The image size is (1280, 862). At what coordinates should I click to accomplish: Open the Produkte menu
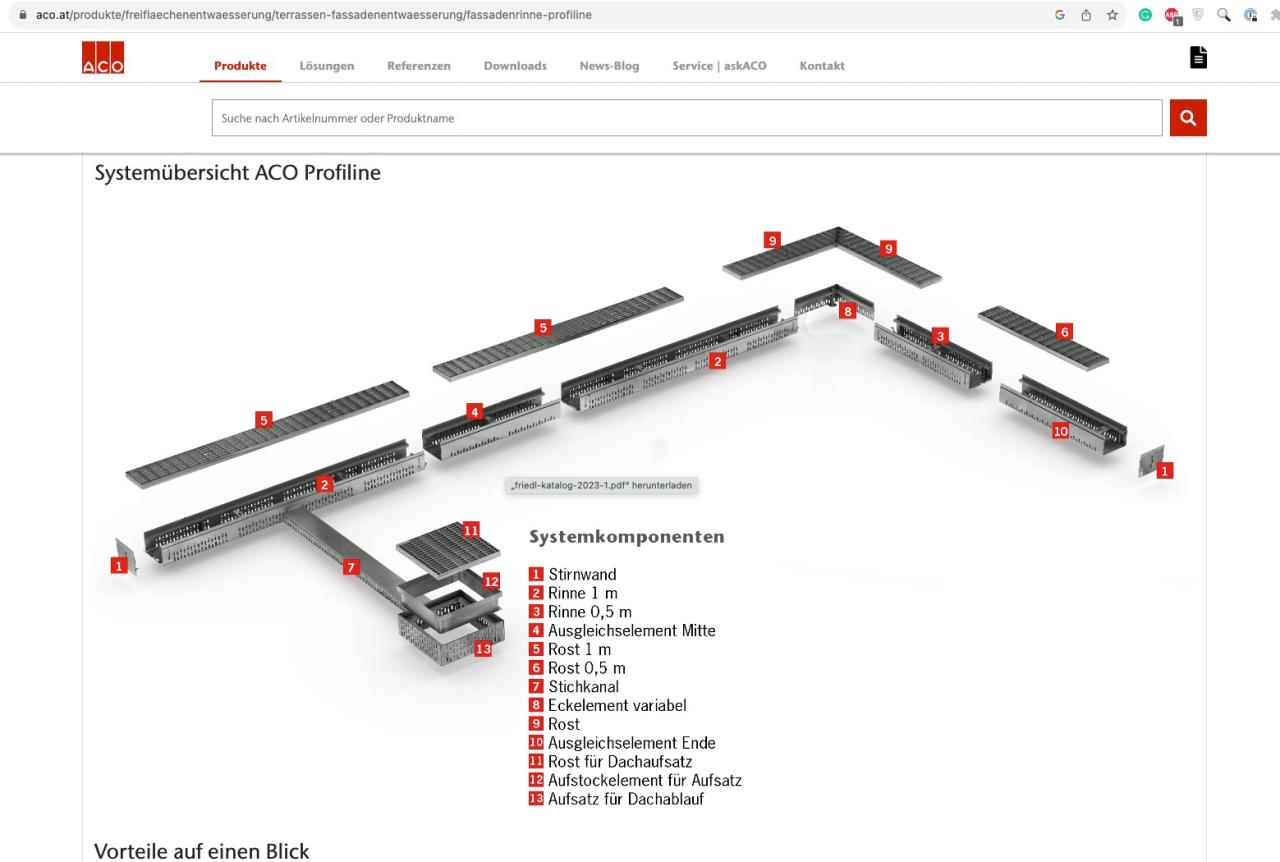240,66
